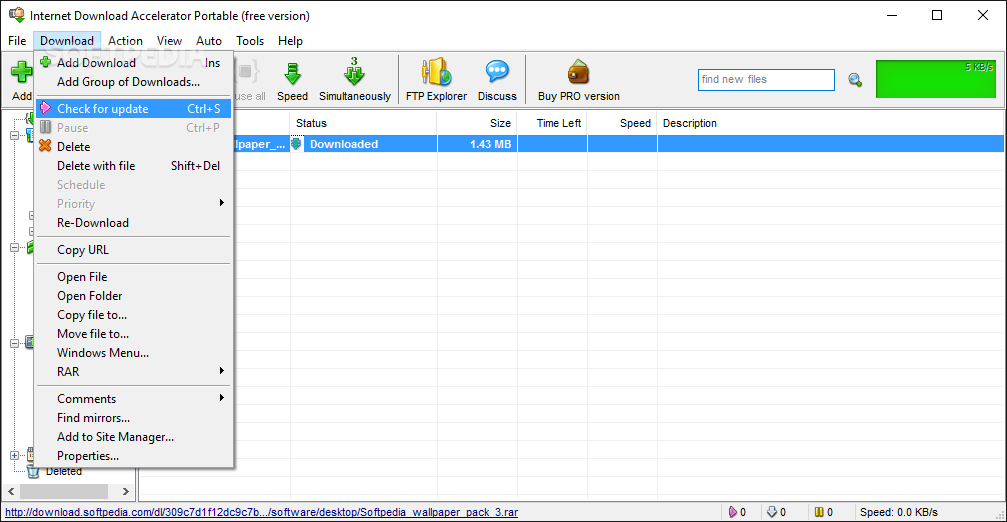Viewport: 1007px width, 522px height.
Task: Expand the Comments submenu
Action: tap(134, 399)
